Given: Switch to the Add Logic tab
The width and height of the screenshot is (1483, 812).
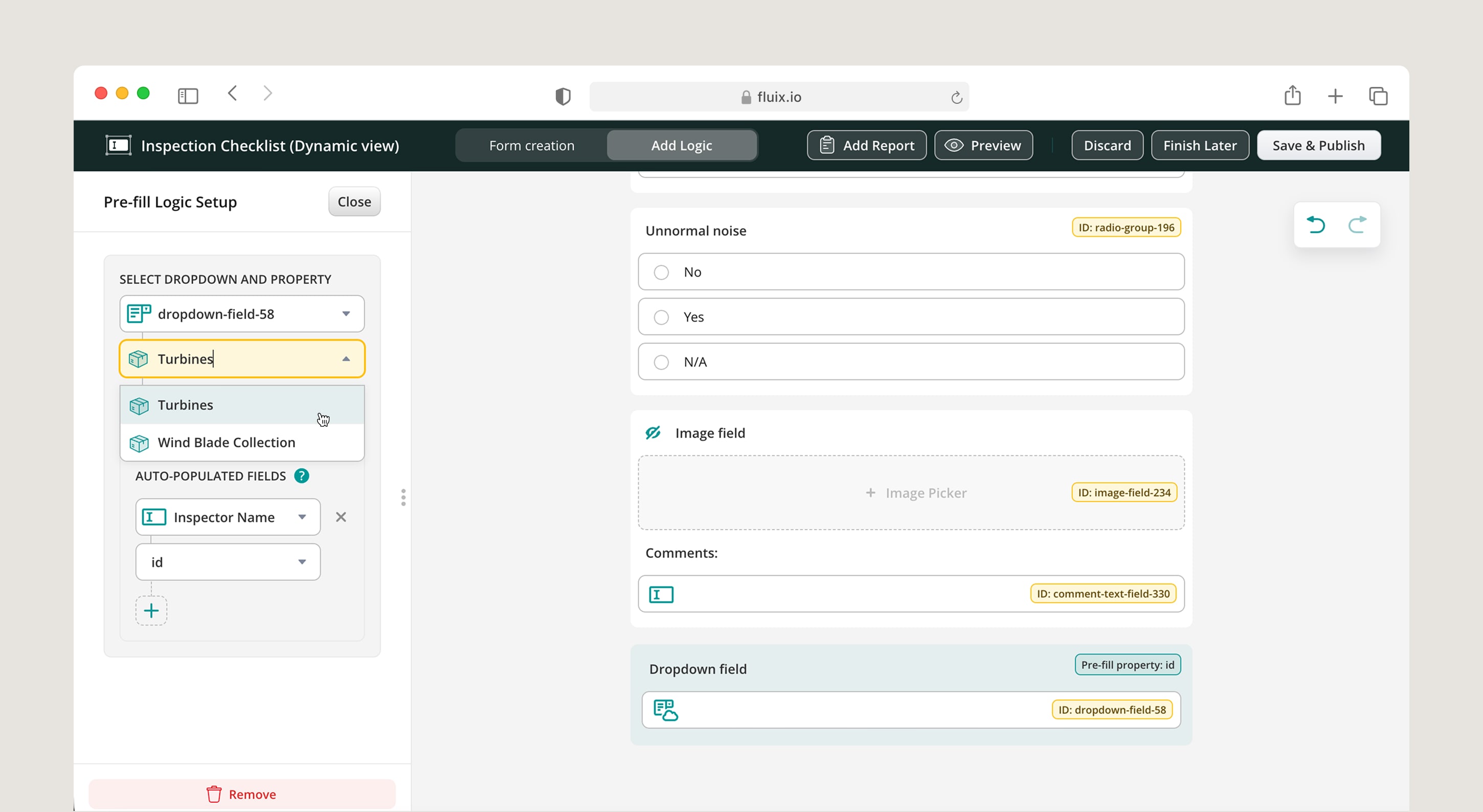Looking at the screenshot, I should 682,145.
